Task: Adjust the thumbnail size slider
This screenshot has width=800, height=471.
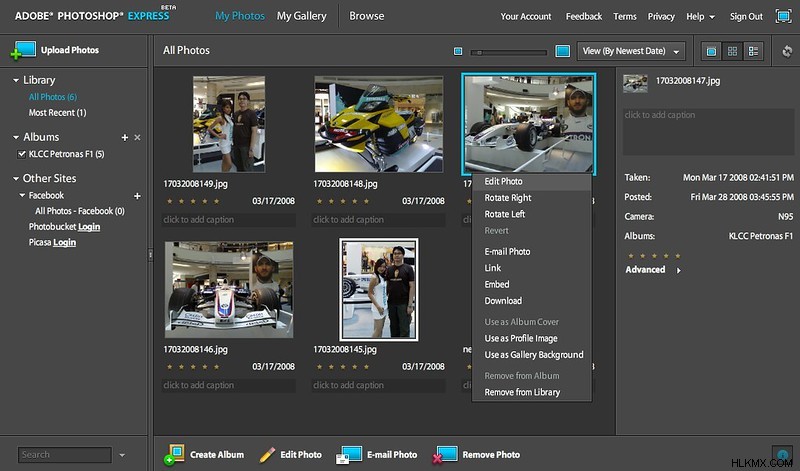Action: (x=509, y=52)
